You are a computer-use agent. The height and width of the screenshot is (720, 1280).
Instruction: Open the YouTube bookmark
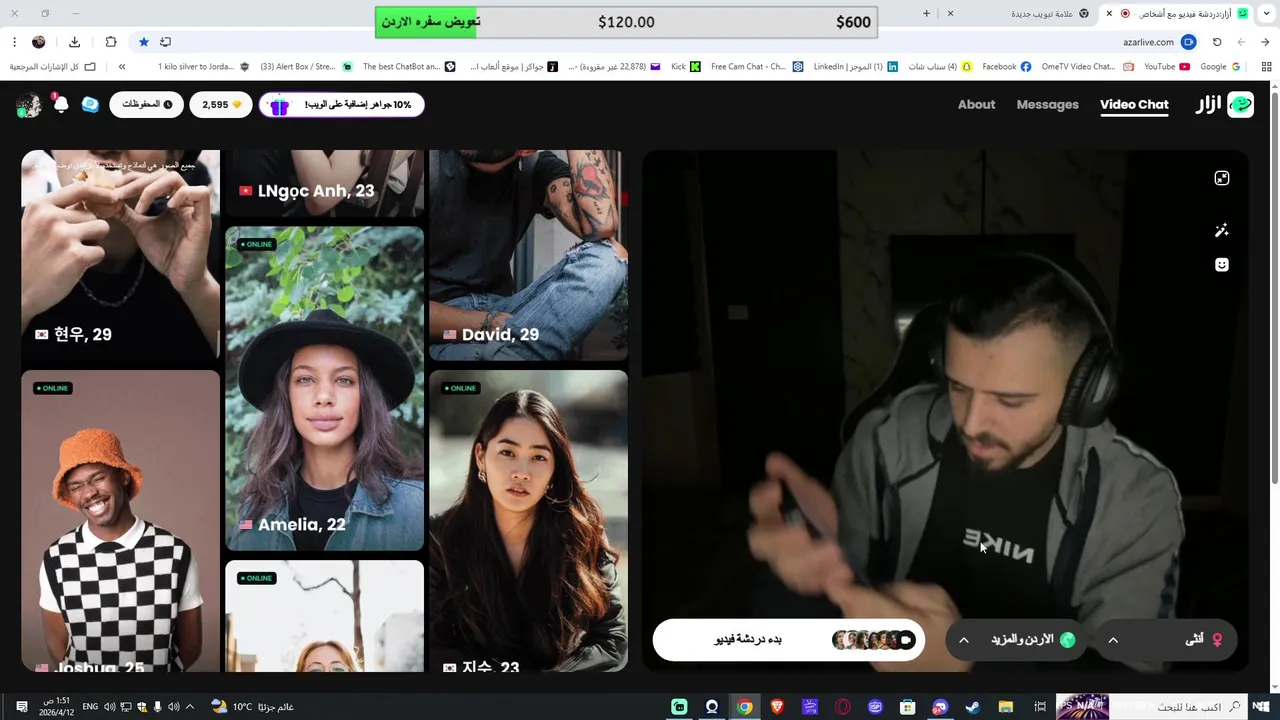1166,67
